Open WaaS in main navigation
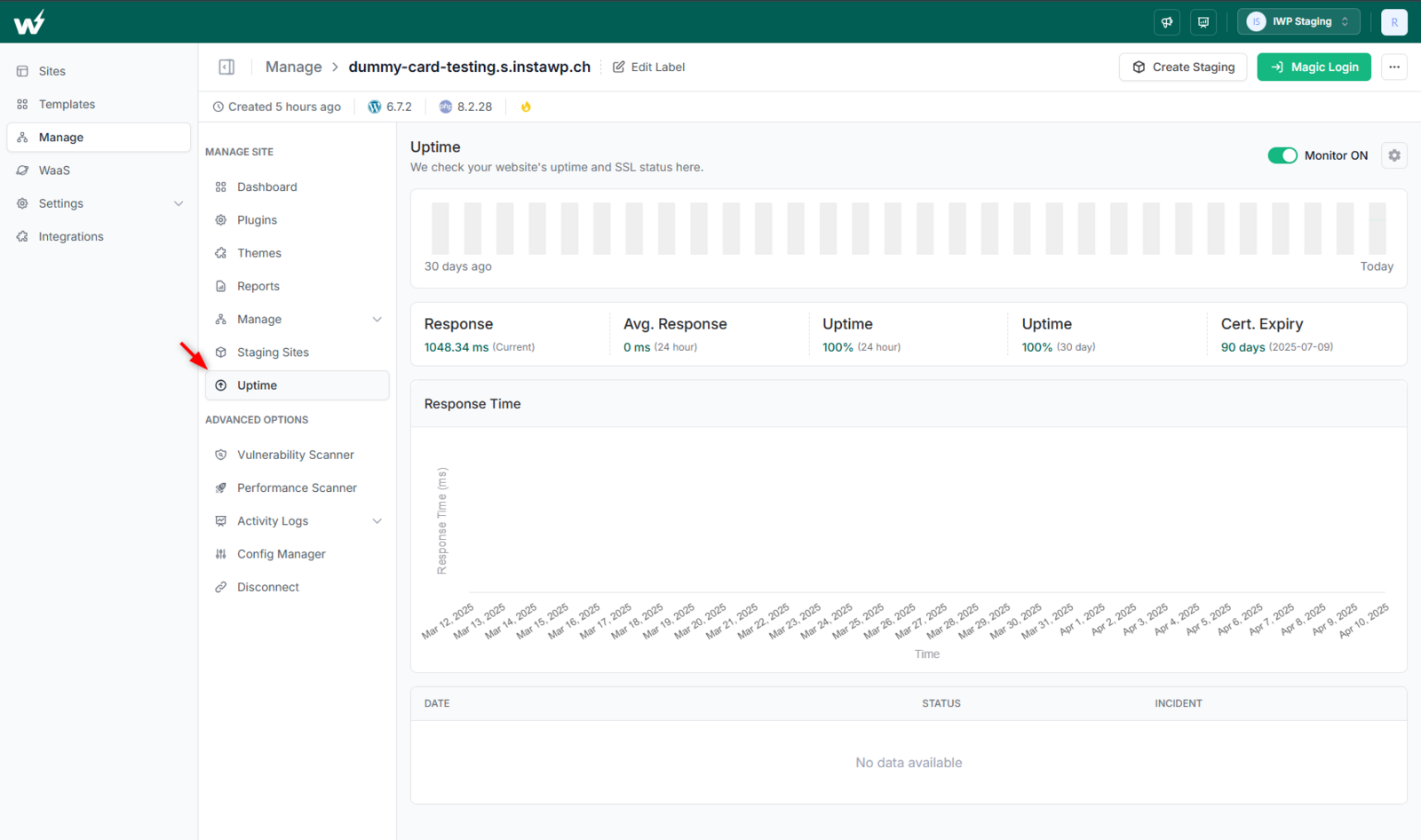Screen dimensions: 1421x840 click(99, 170)
